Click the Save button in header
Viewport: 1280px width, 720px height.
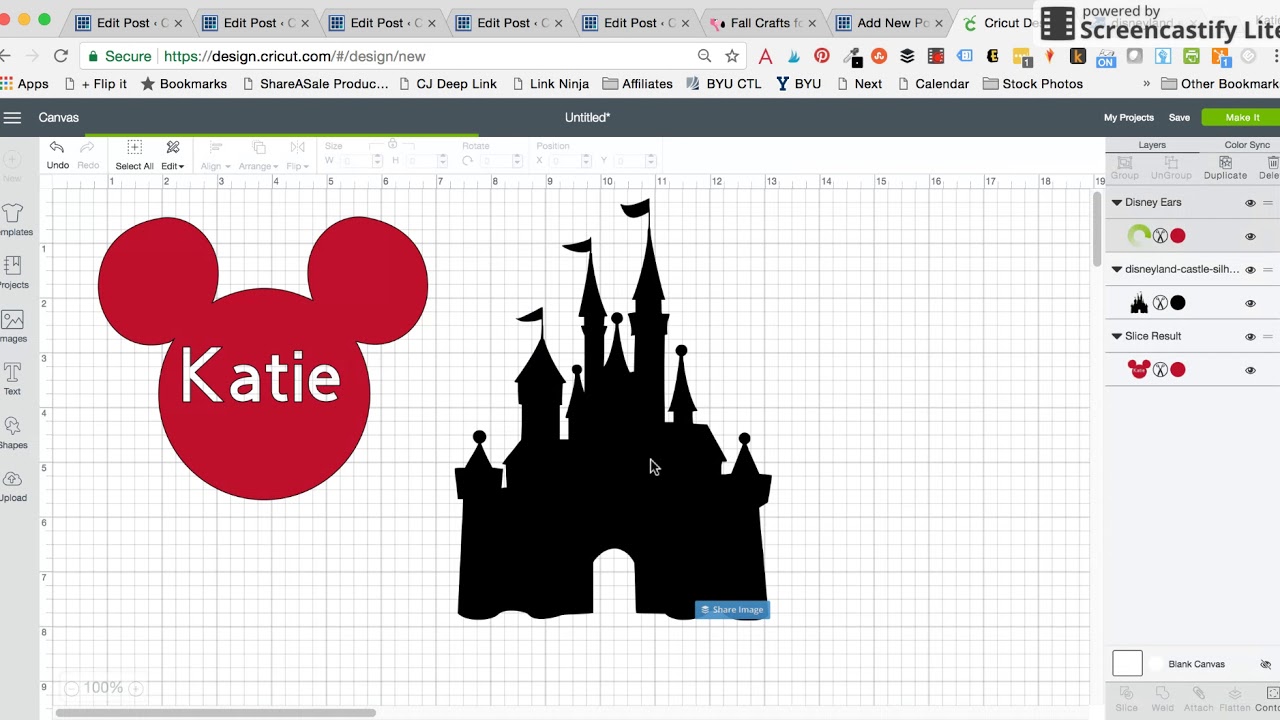click(1179, 118)
